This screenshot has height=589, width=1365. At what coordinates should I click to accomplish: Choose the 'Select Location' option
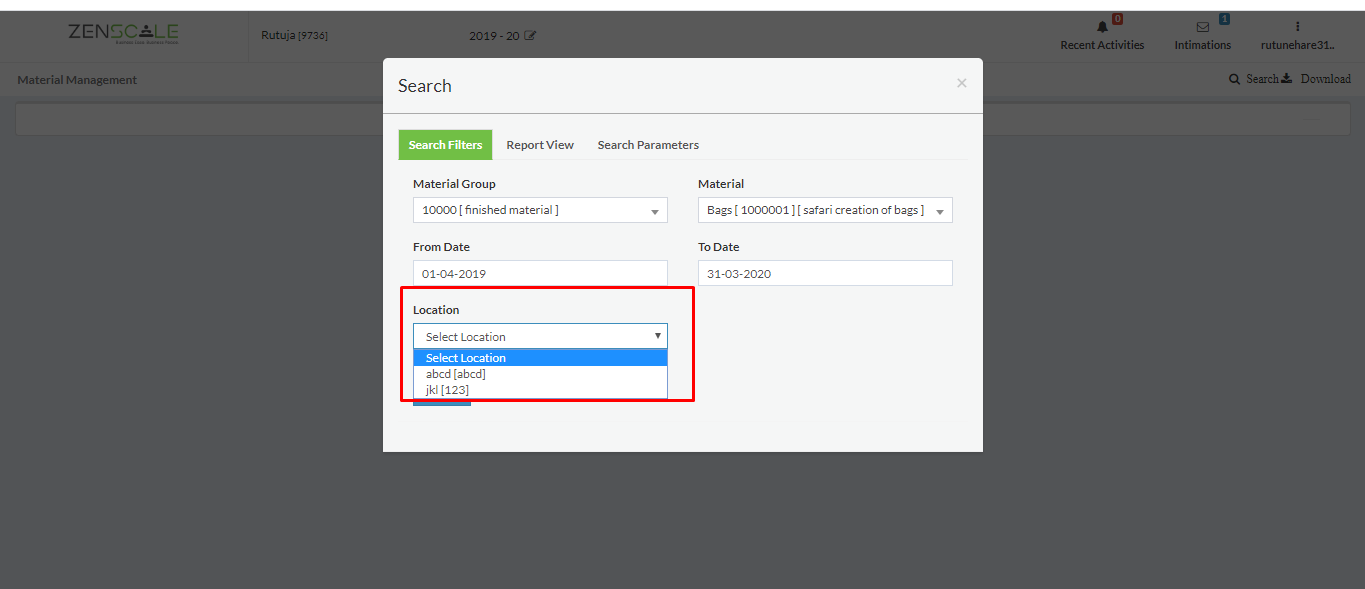(540, 358)
